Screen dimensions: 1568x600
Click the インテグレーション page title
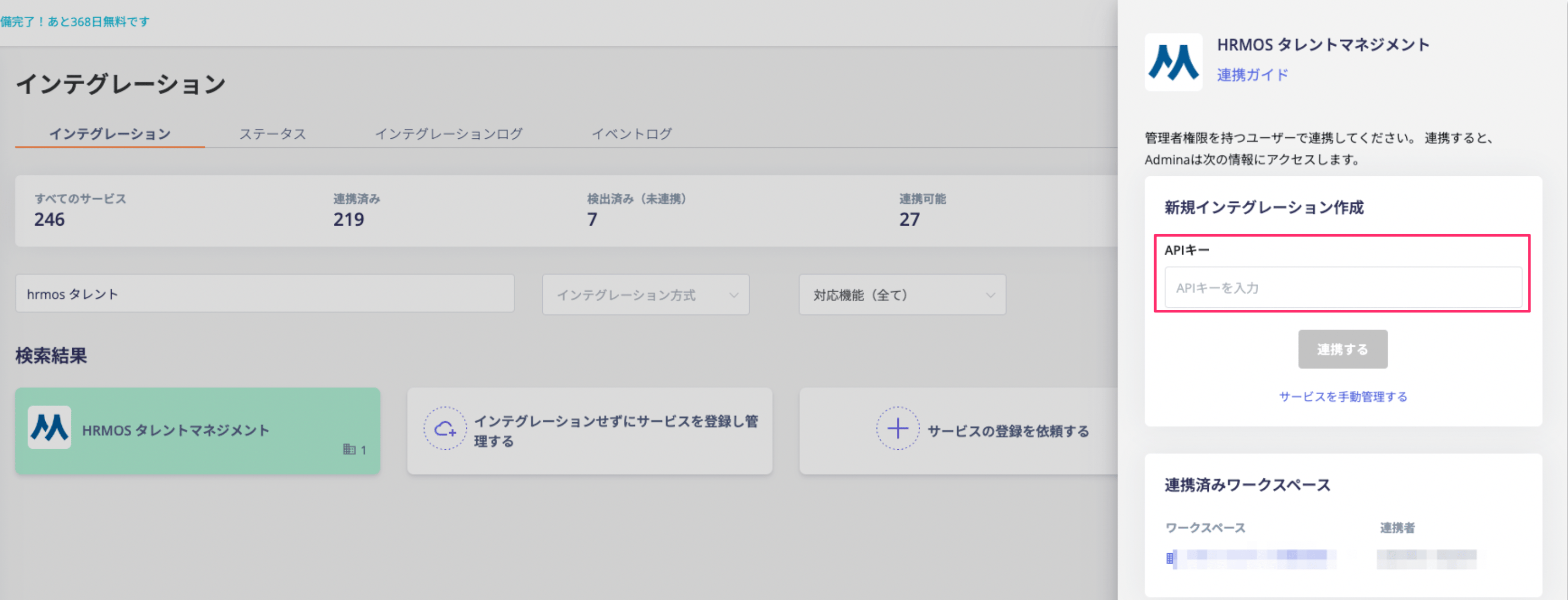pos(121,84)
